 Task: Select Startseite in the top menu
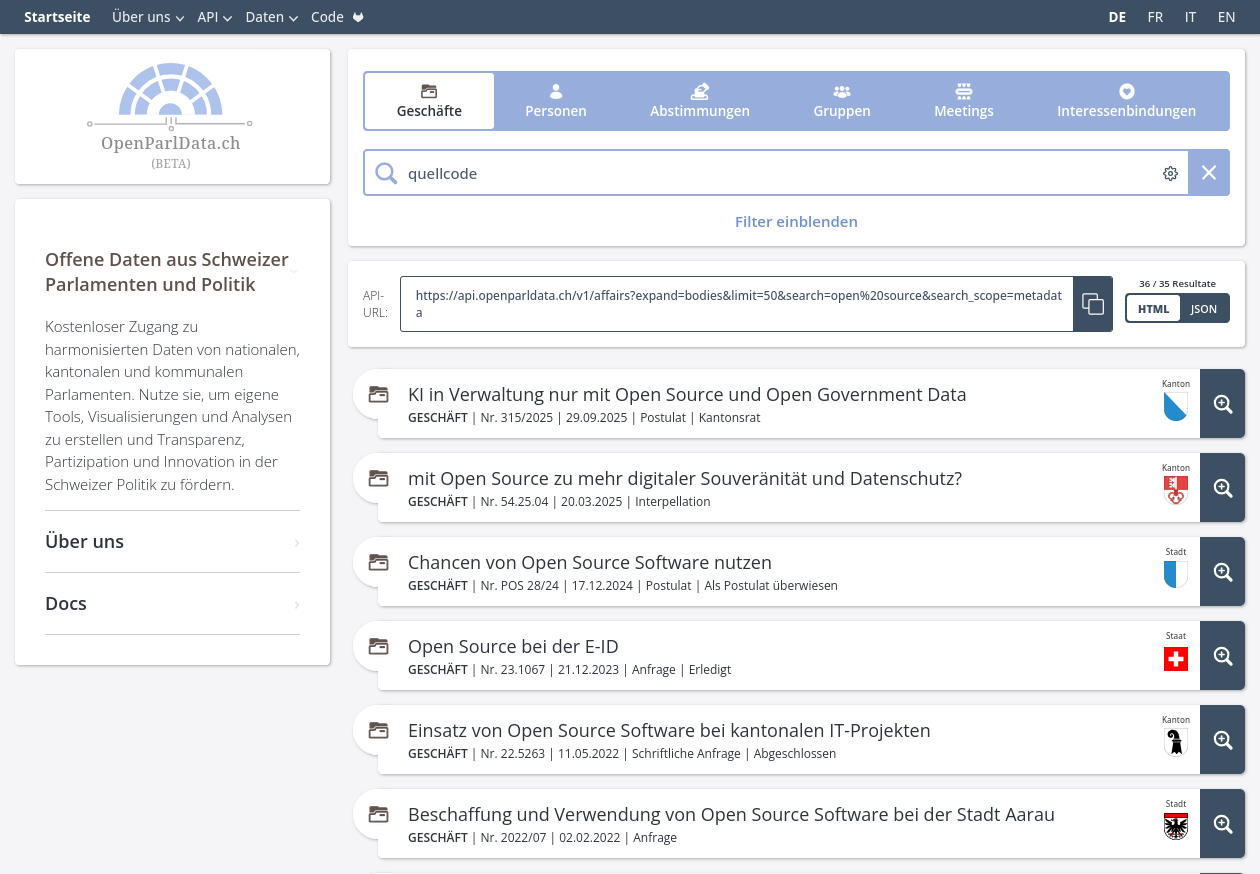click(x=57, y=17)
